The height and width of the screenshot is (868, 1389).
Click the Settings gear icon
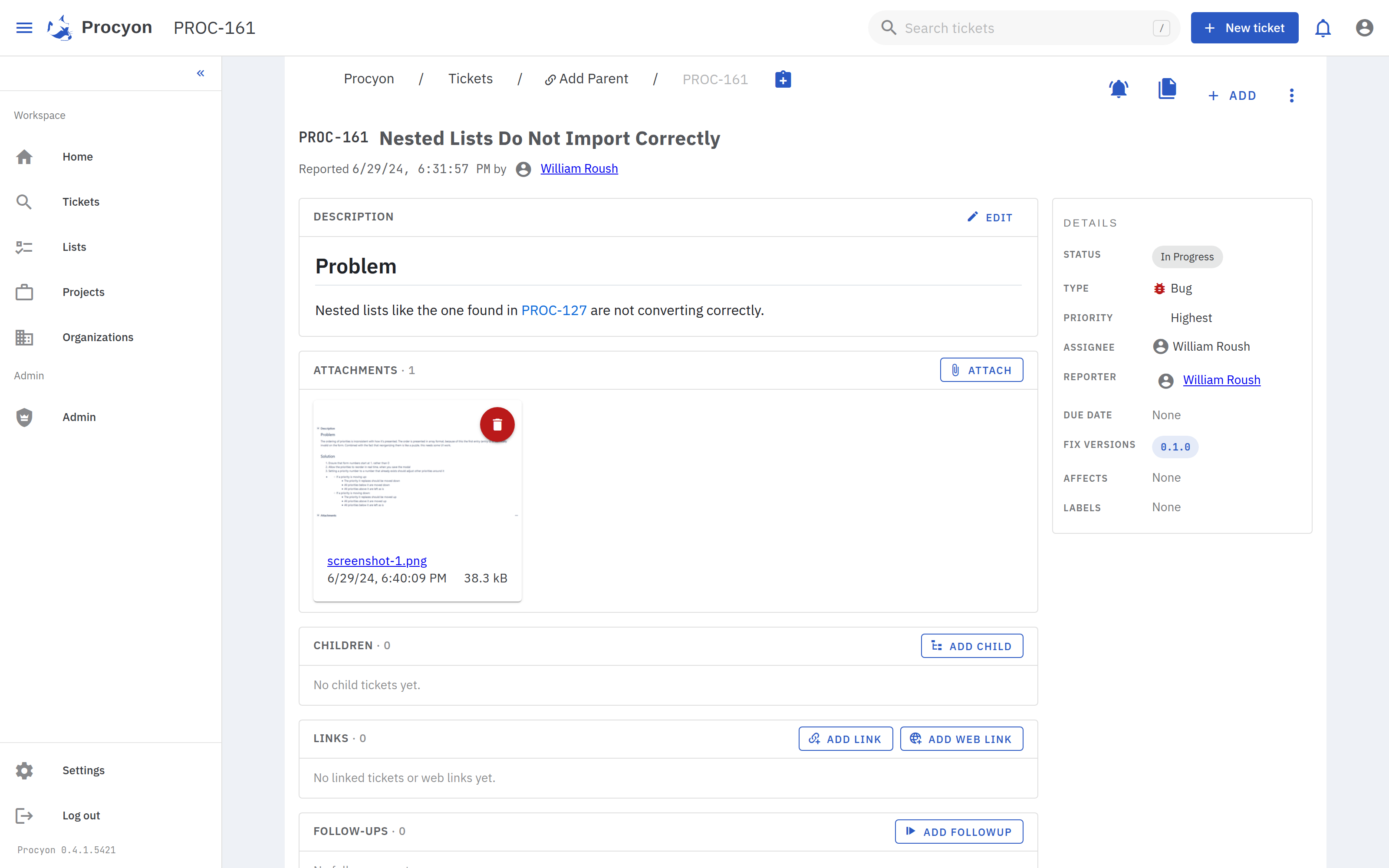(x=24, y=770)
